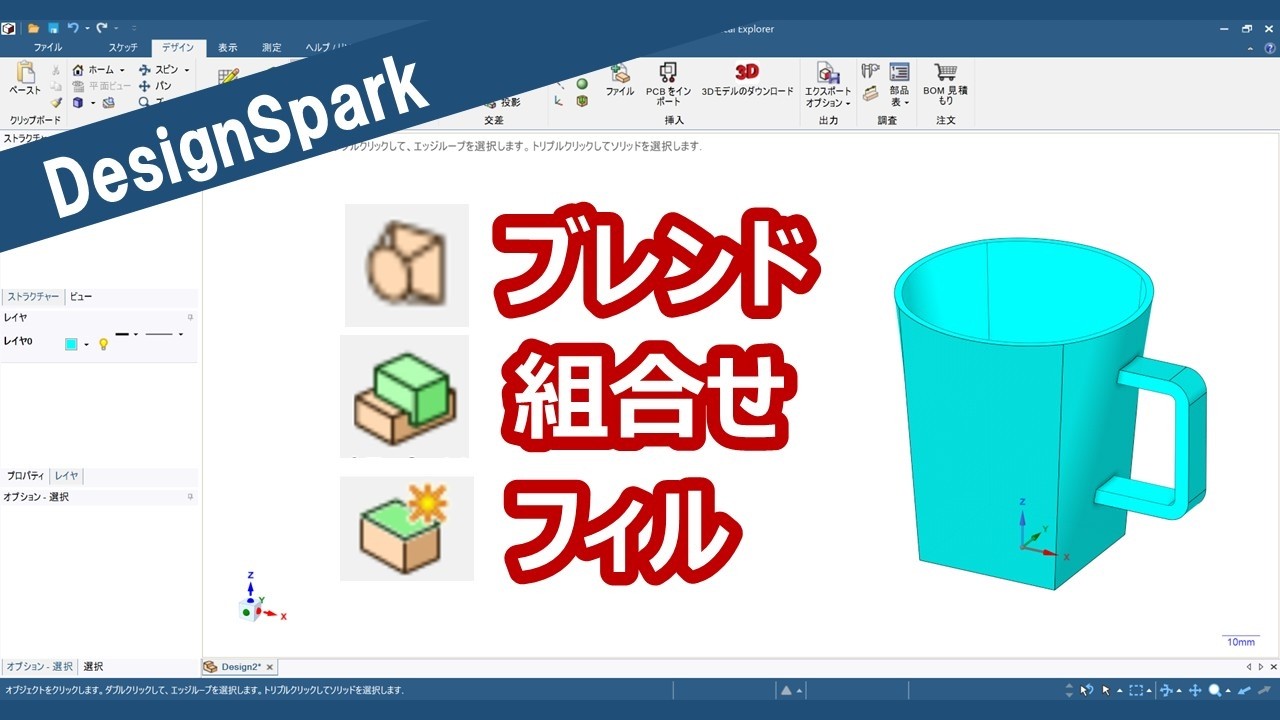Screen dimensions: 1280x720
Task: Click the save floppy disk icon
Action: coord(53,28)
